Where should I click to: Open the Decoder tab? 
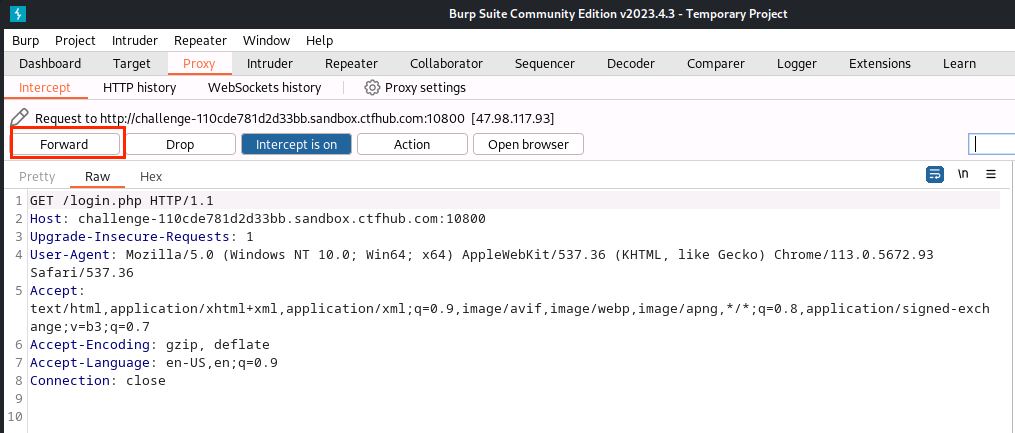(x=630, y=63)
